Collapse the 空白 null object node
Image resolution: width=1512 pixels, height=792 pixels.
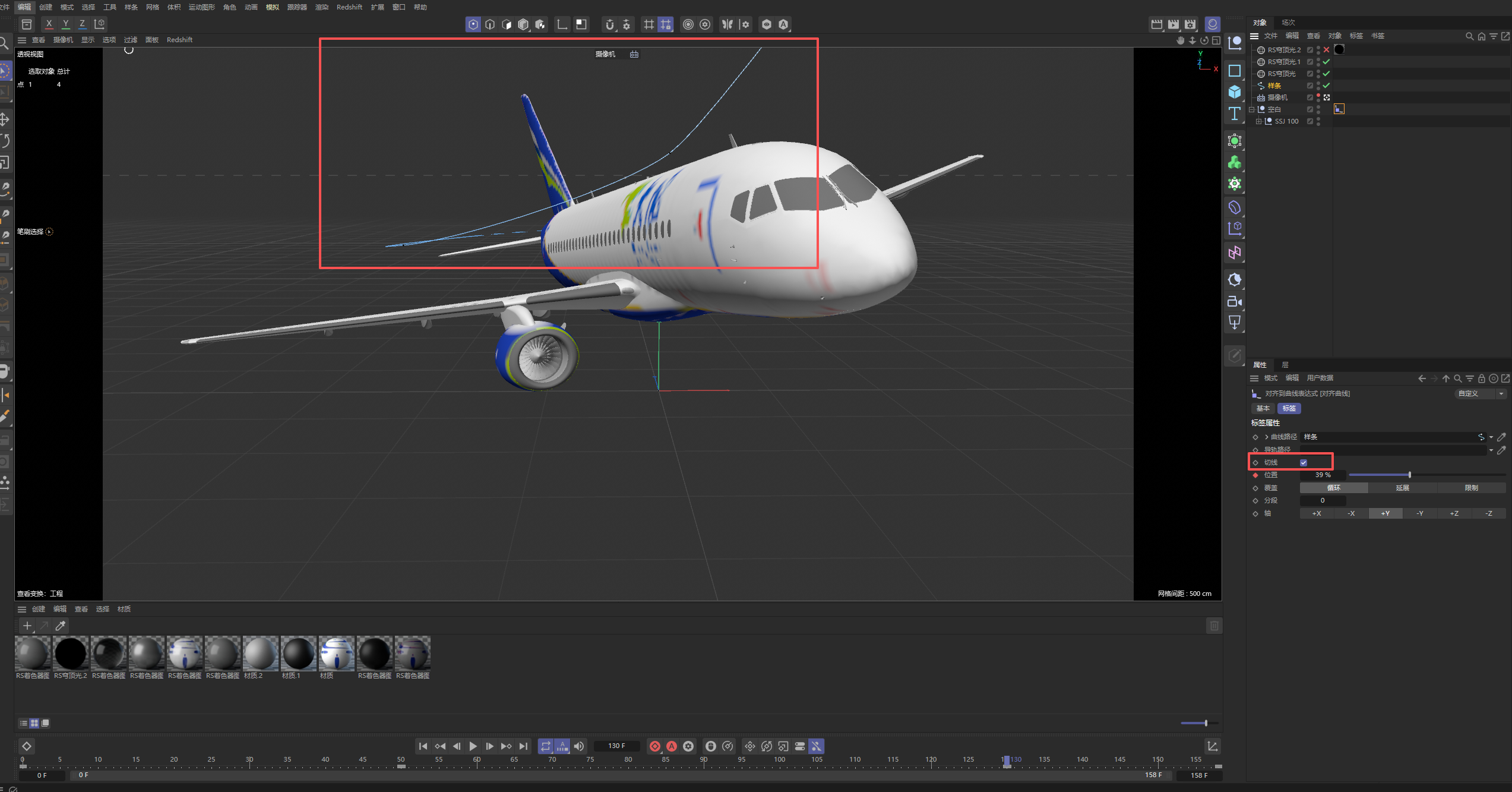pyautogui.click(x=1251, y=109)
